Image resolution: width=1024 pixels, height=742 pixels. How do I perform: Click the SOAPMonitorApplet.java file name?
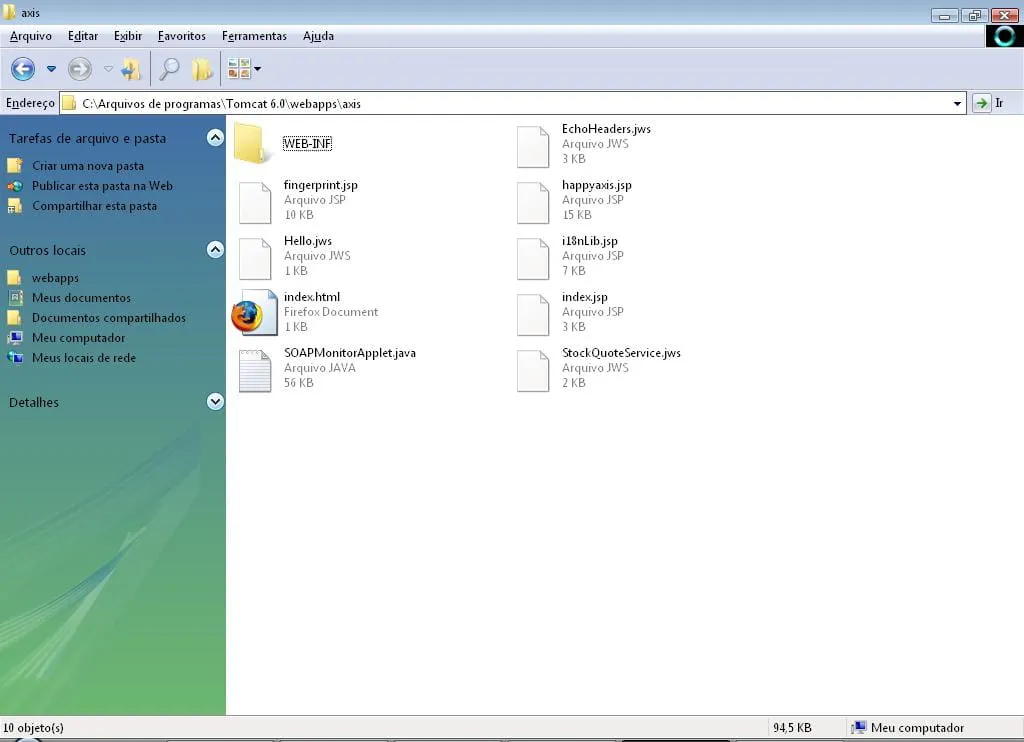click(x=349, y=353)
